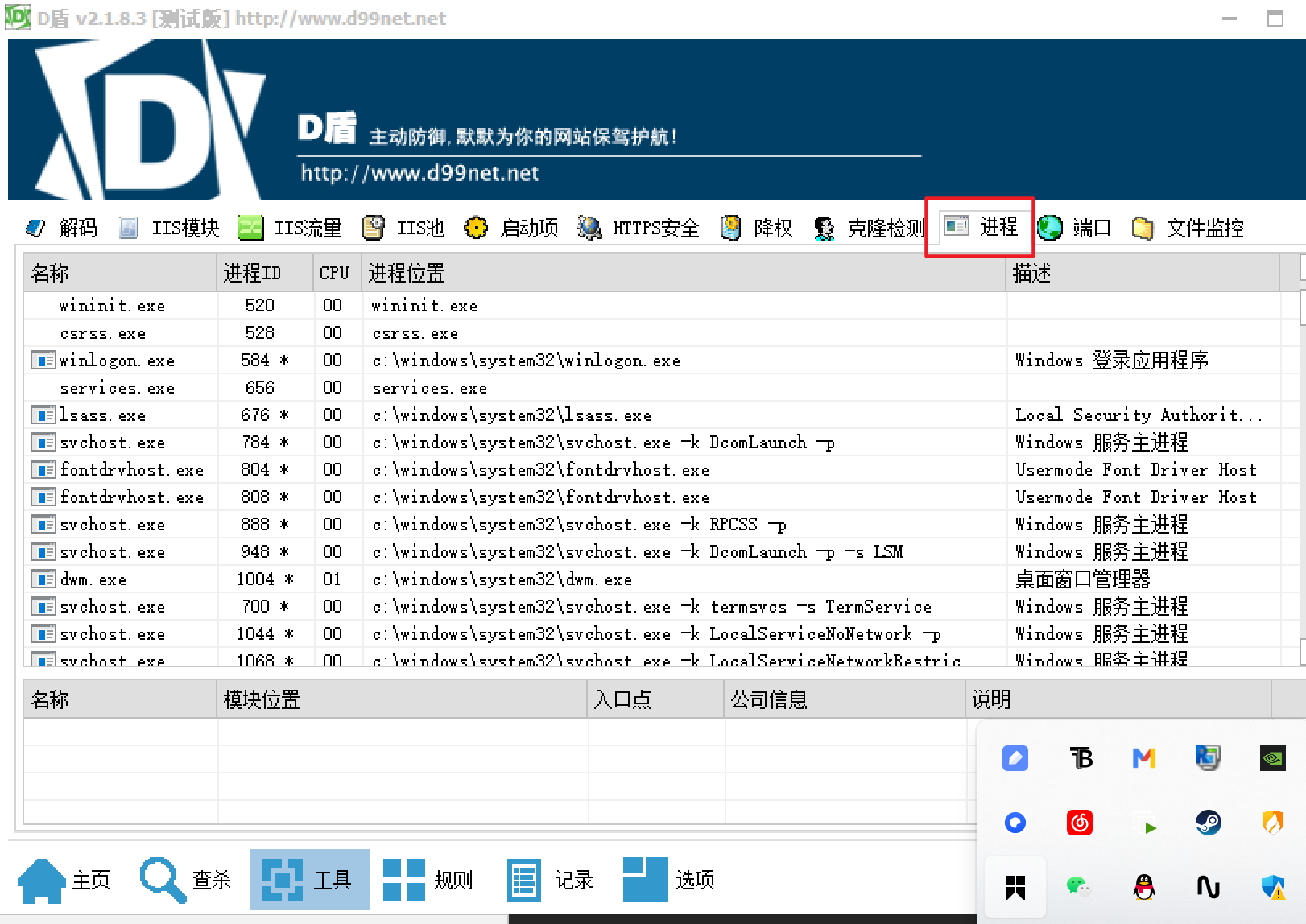
Task: Click the colorful M tray icon
Action: (x=1144, y=757)
